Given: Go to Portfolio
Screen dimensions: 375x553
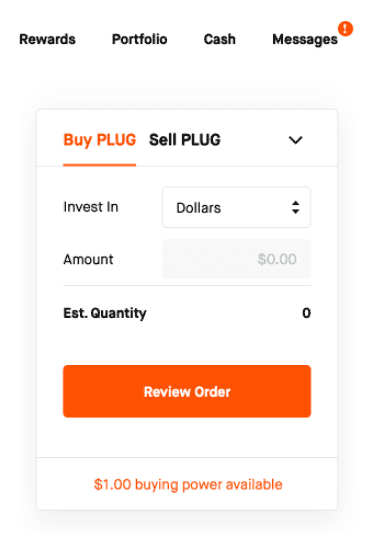Looking at the screenshot, I should pyautogui.click(x=139, y=39).
